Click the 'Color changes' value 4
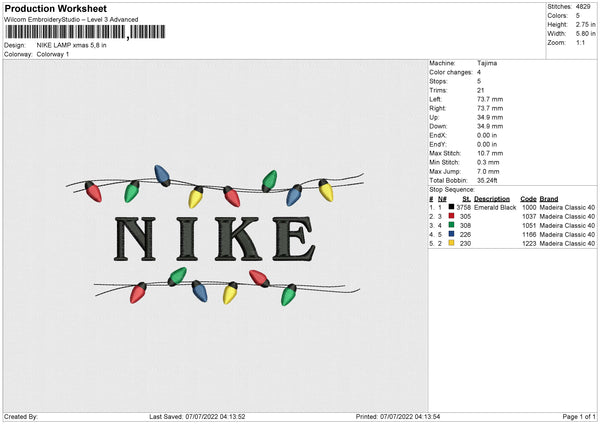The height and width of the screenshot is (424, 600). coord(479,72)
